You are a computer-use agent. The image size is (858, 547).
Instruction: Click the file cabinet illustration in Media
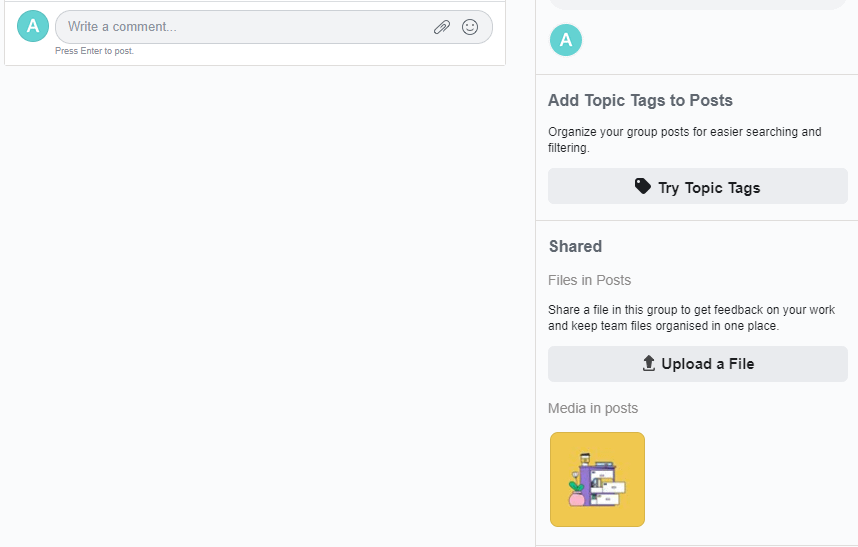pyautogui.click(x=597, y=480)
